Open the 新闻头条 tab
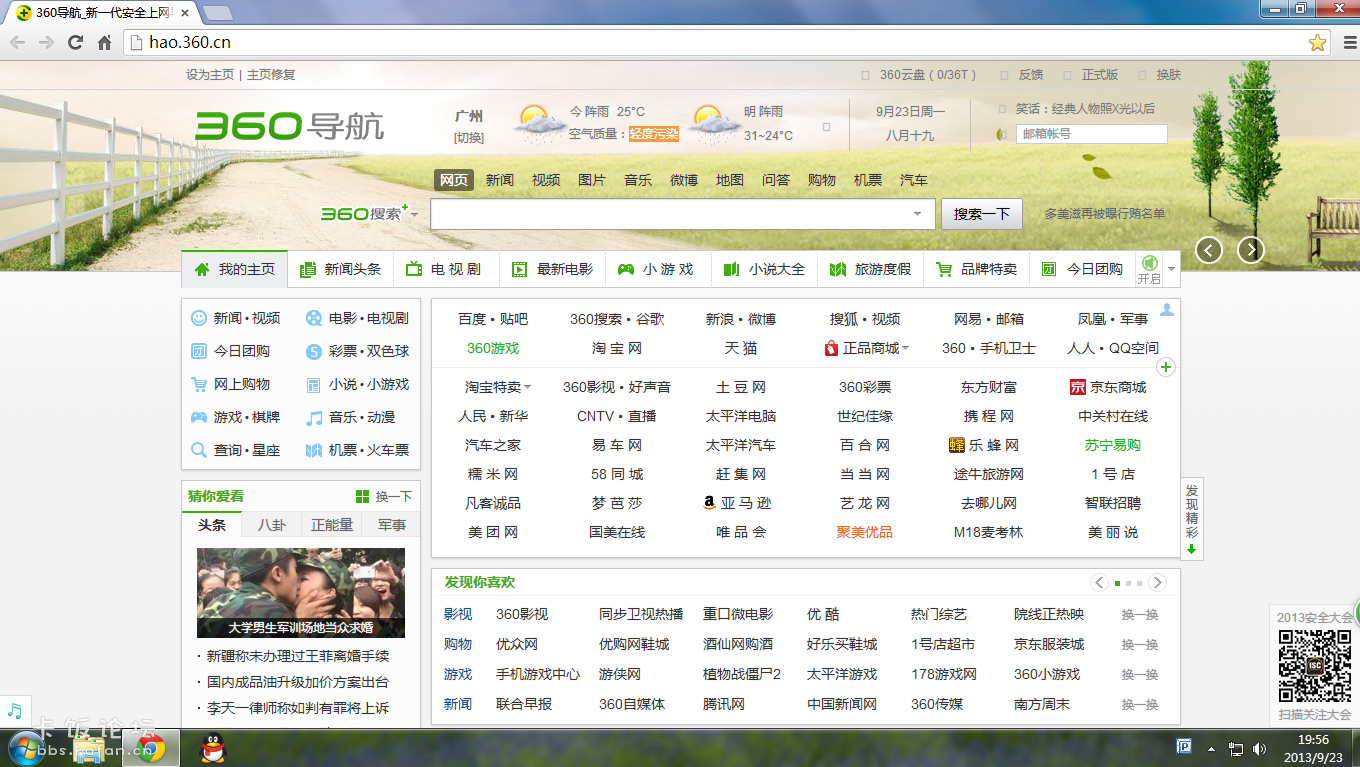This screenshot has width=1360, height=767. pyautogui.click(x=341, y=269)
